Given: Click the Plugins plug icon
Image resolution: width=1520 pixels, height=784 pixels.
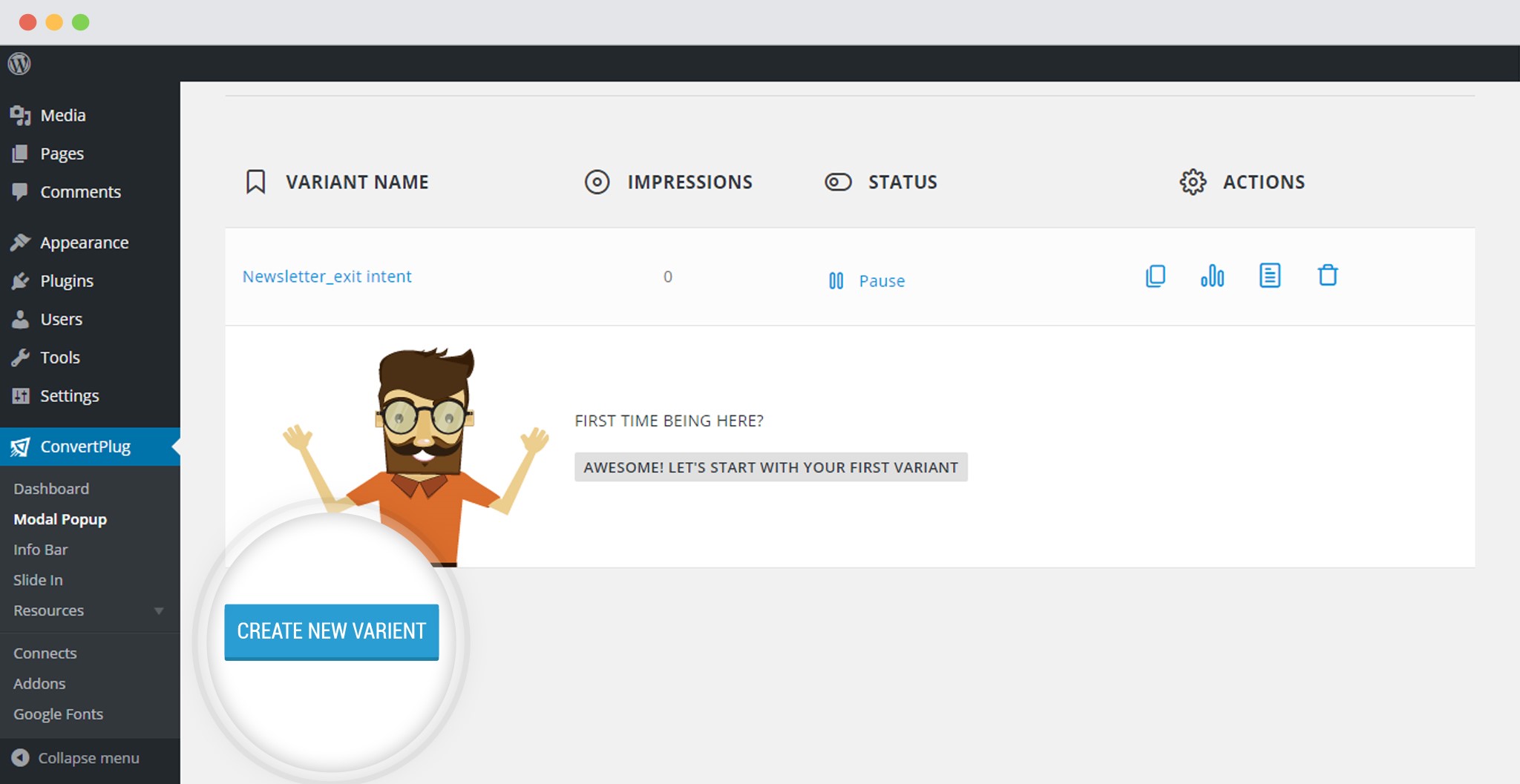Looking at the screenshot, I should pyautogui.click(x=21, y=280).
